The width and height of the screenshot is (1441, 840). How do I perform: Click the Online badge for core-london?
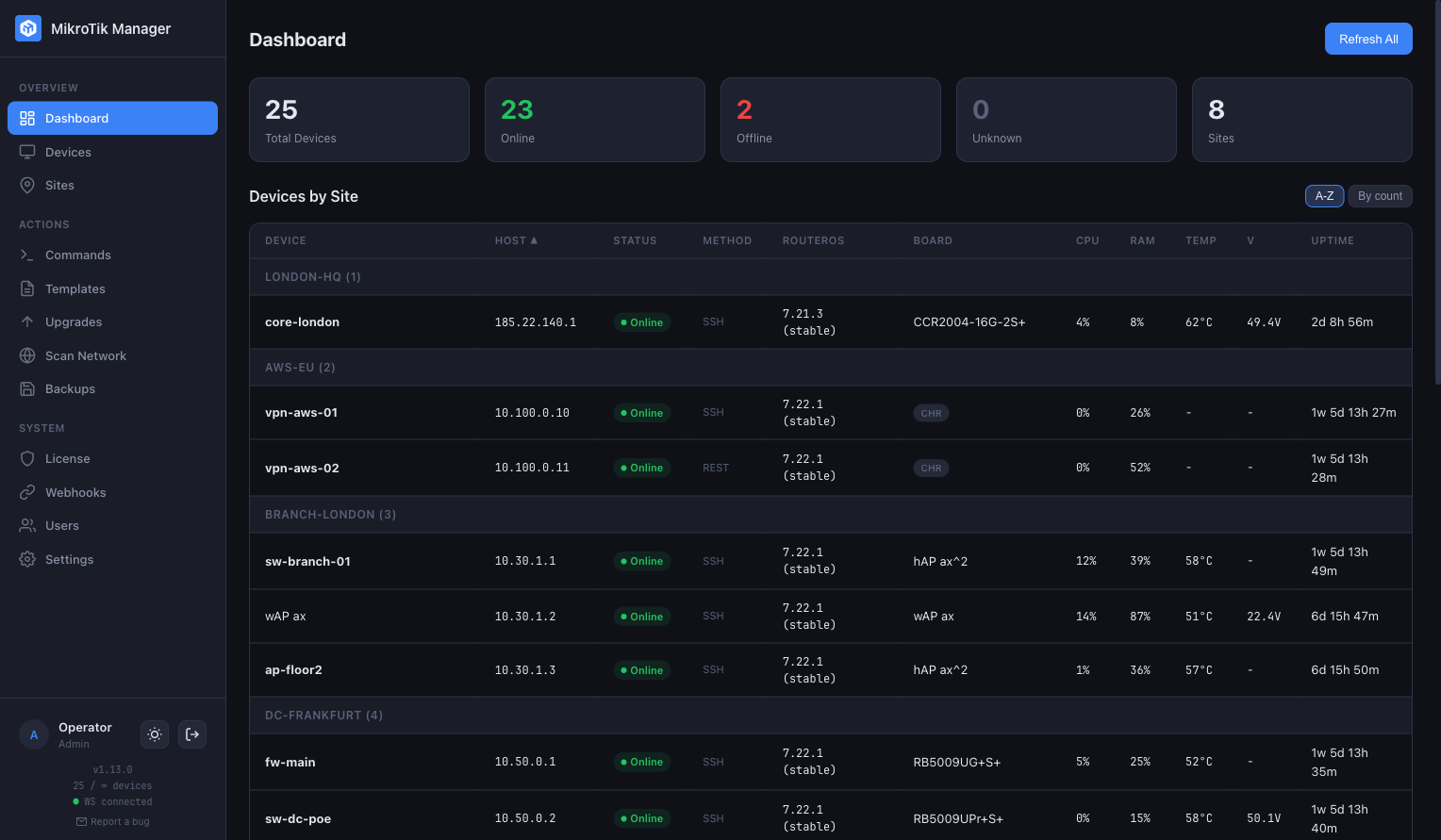click(641, 322)
